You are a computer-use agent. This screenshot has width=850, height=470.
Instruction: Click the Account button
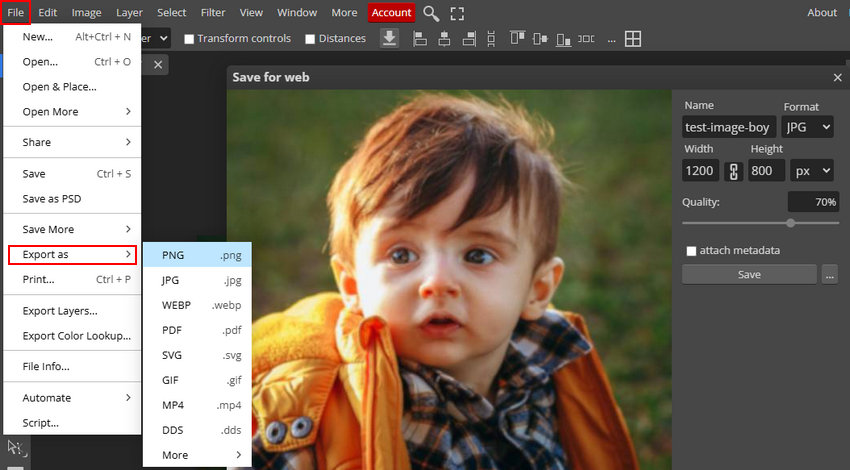point(391,12)
